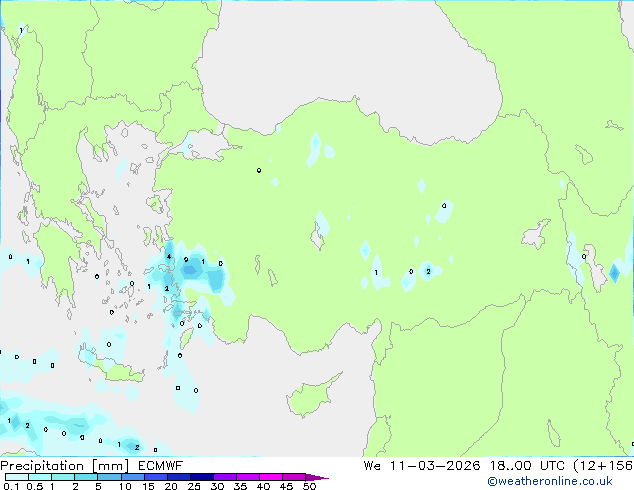This screenshot has height=490, width=634.
Task: Click the 25–30 mm legend color swatch
Action: [201, 477]
